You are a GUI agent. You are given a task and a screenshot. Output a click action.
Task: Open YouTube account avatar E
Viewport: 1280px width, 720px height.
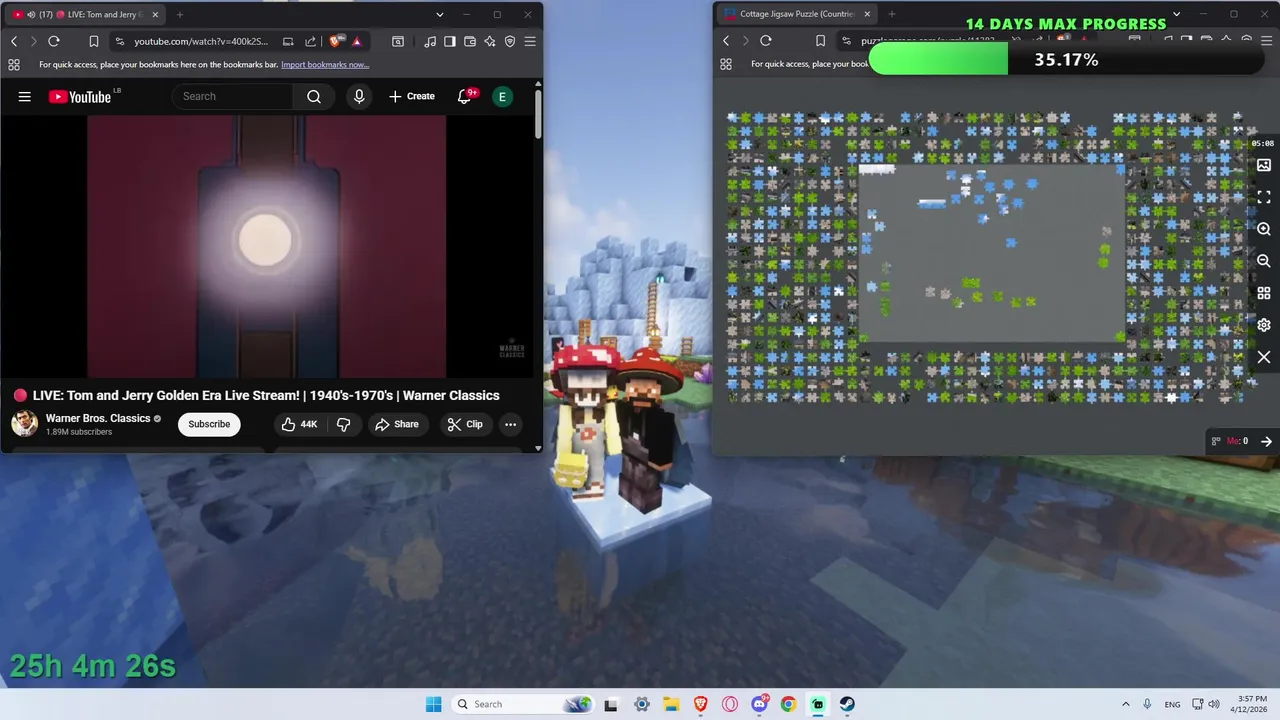[x=502, y=96]
